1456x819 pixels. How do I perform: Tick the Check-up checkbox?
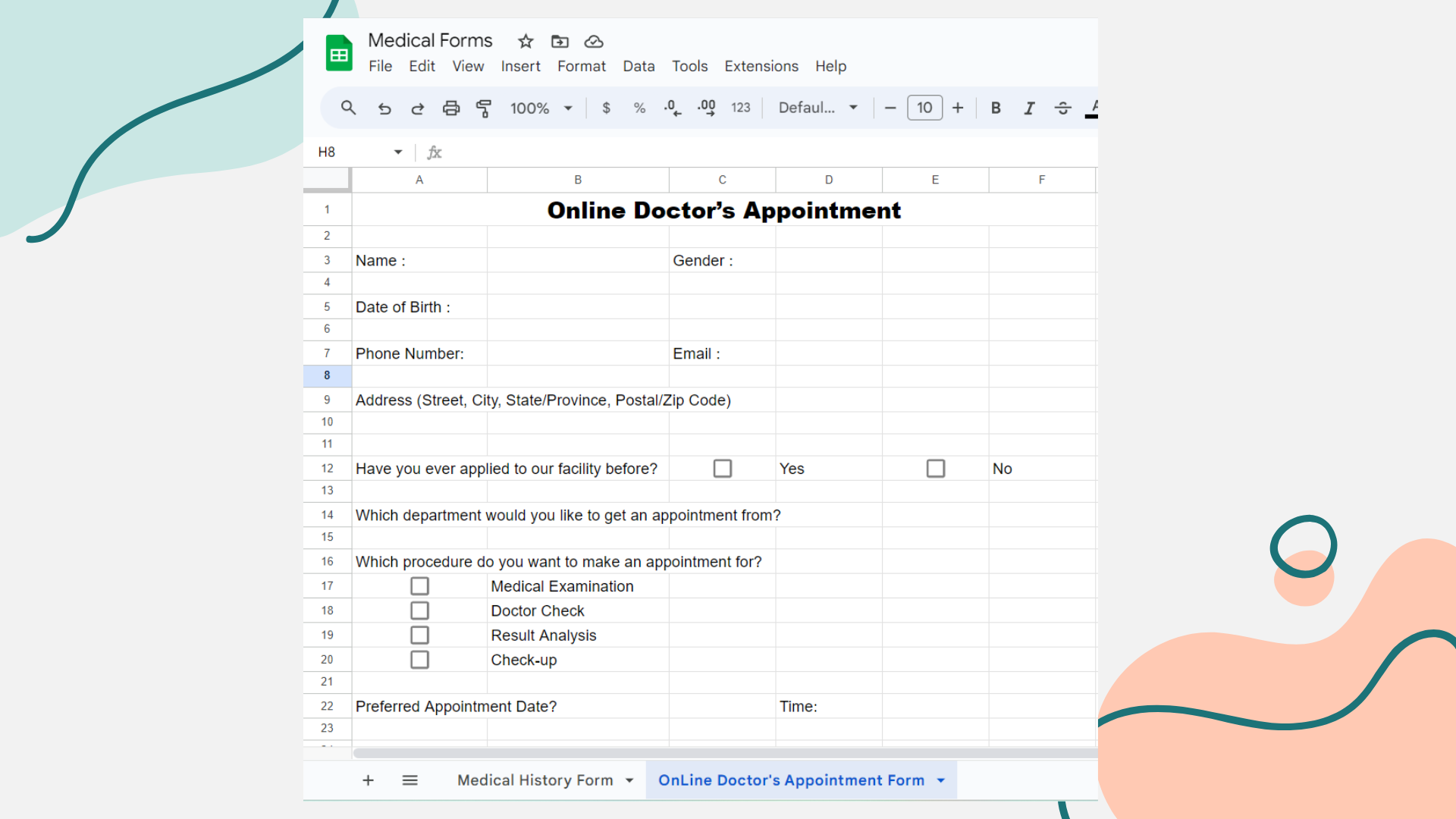419,660
